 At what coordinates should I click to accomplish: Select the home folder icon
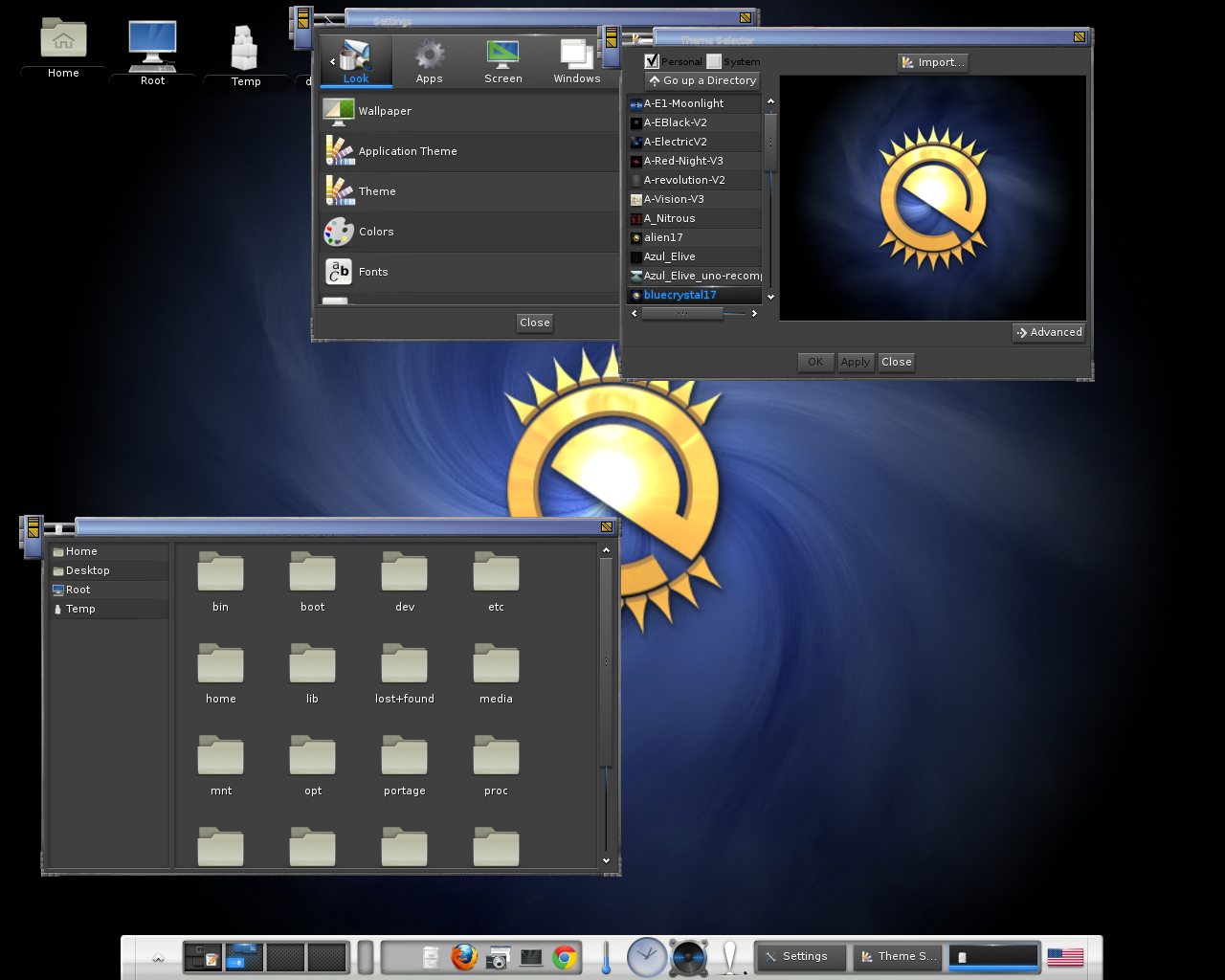click(x=220, y=663)
